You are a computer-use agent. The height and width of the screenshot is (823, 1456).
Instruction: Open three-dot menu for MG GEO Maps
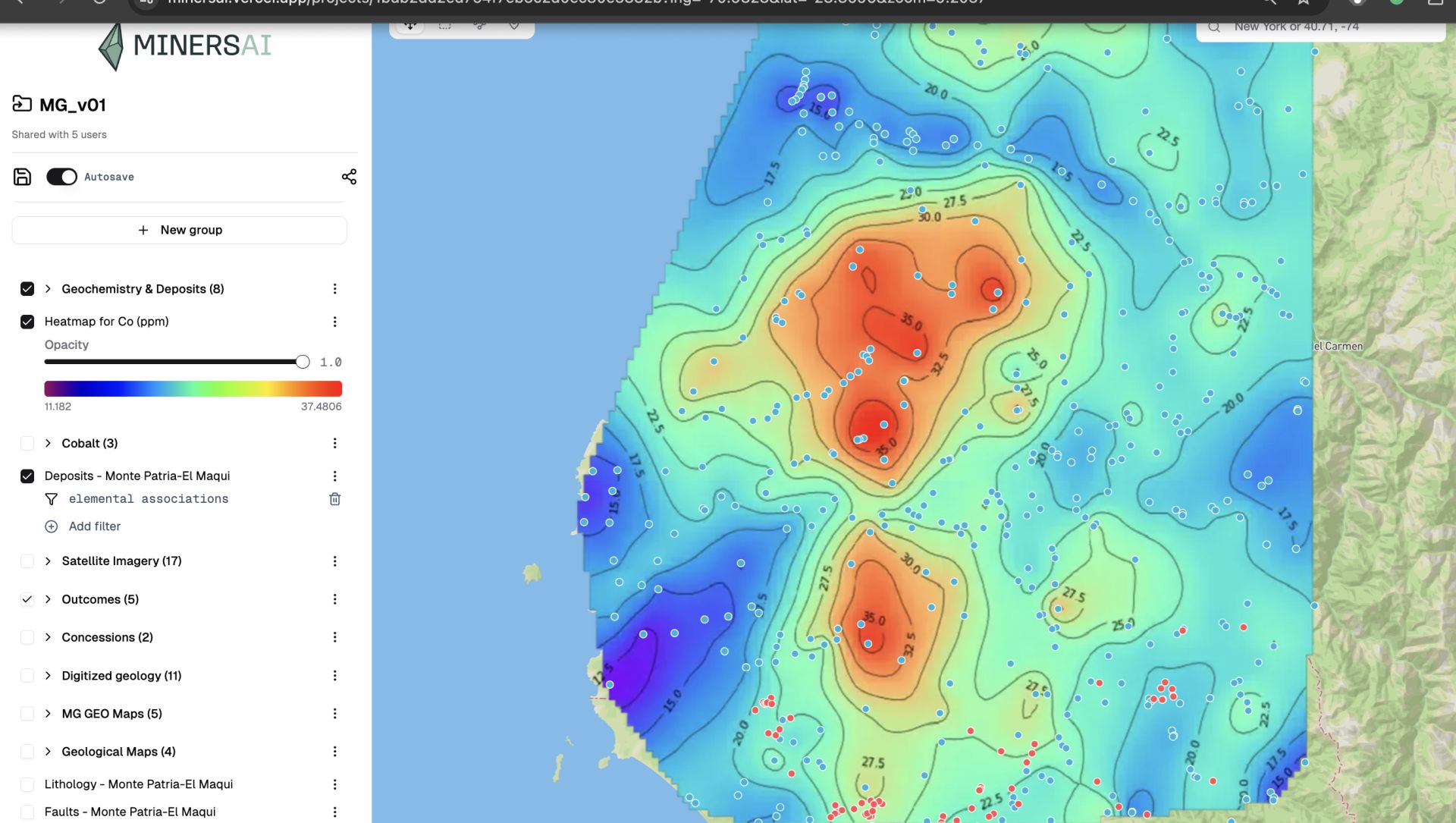pos(334,714)
